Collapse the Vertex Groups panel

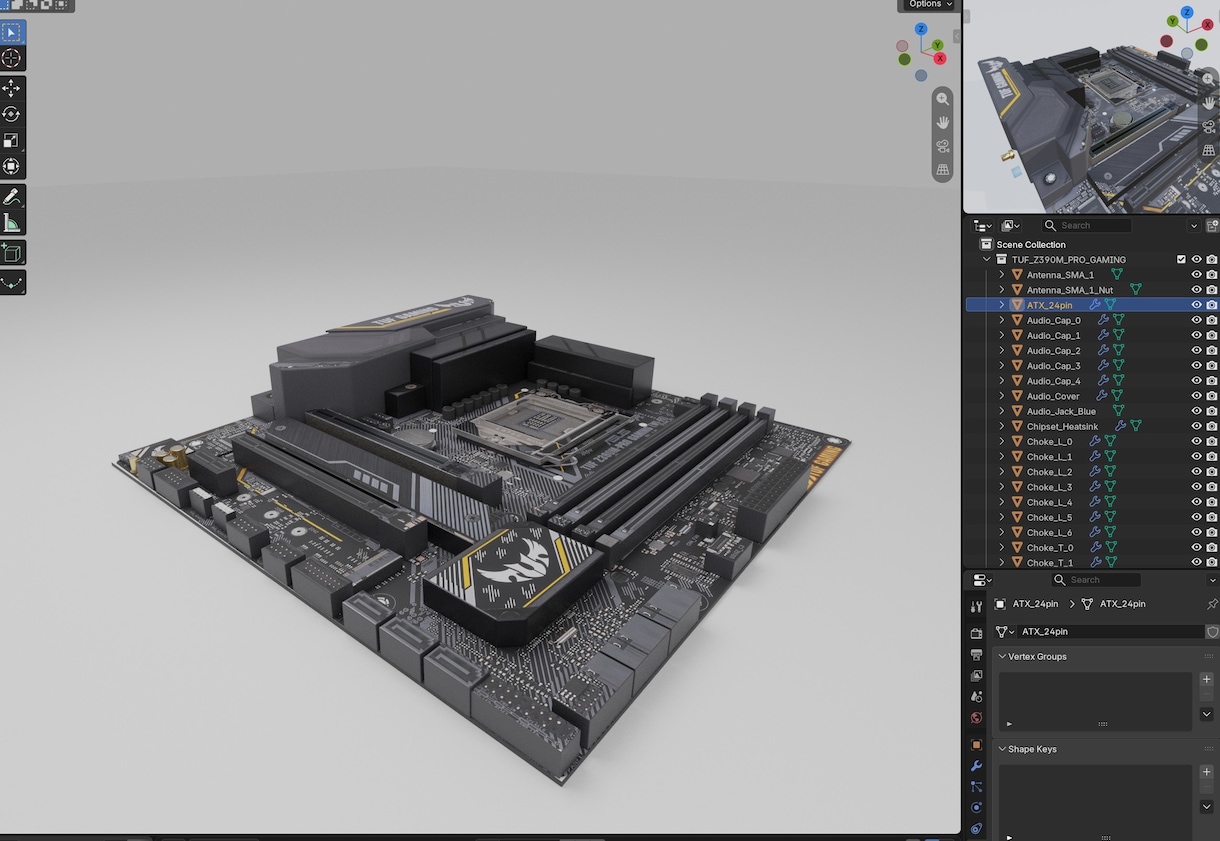coord(1003,657)
